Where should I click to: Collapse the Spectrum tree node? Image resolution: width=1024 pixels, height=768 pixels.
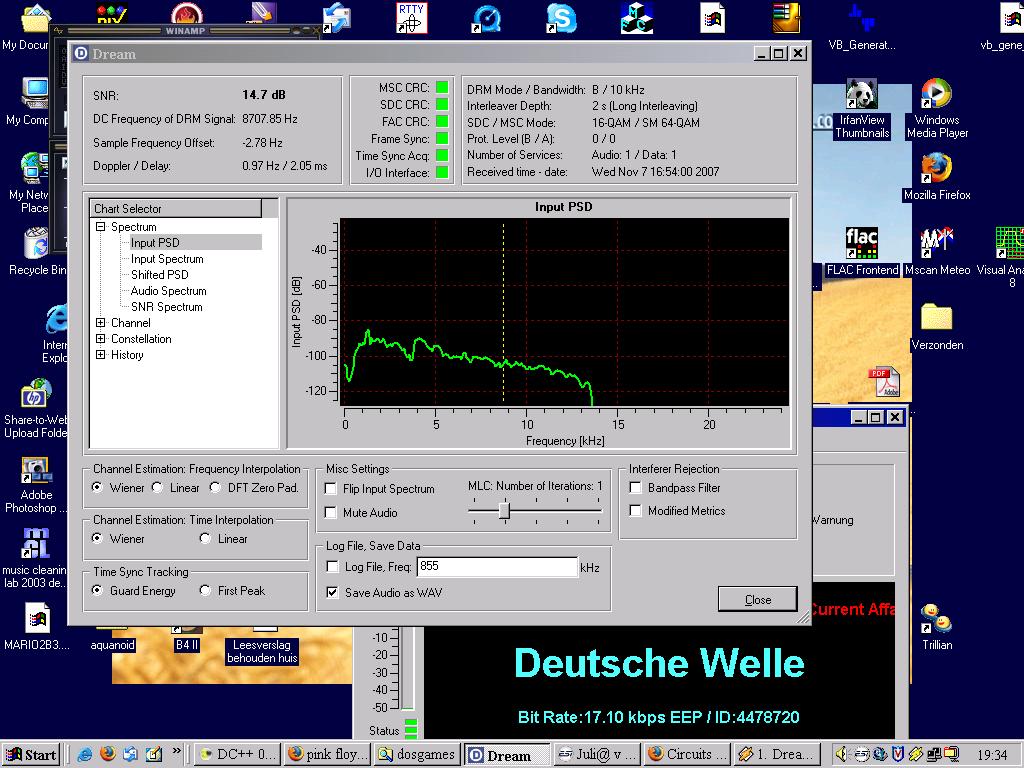[101, 227]
